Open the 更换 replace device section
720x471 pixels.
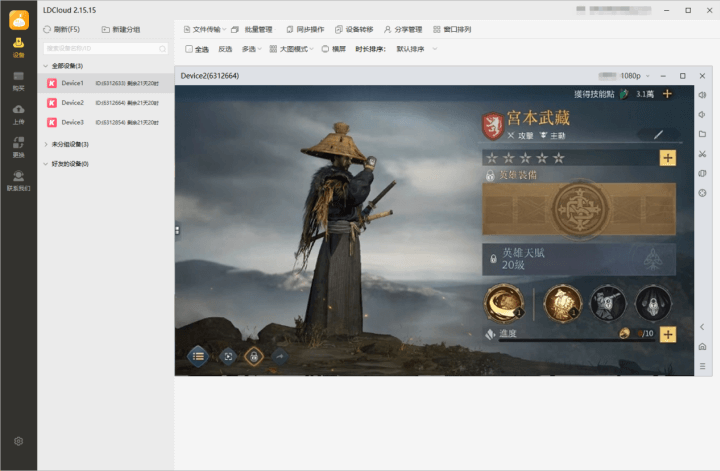18,148
